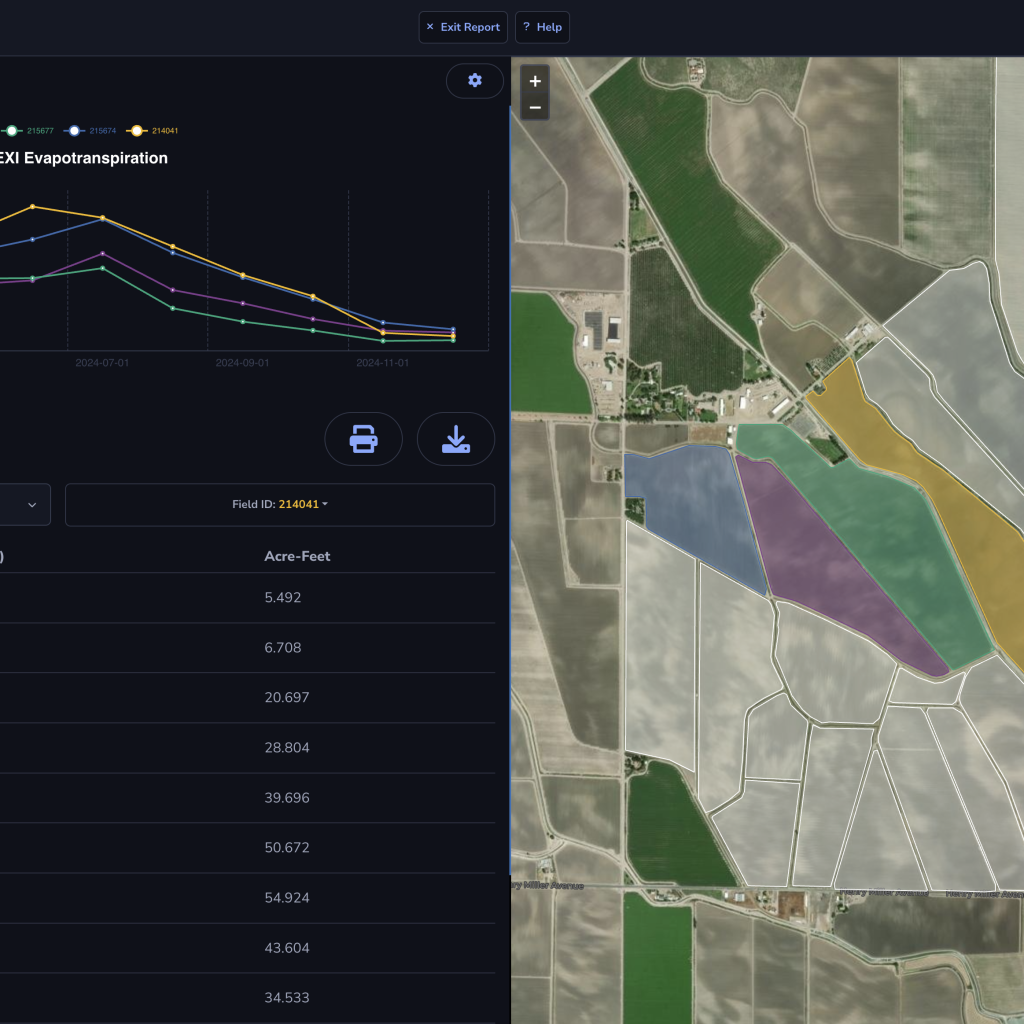Expand the dropdown left of Field ID
The height and width of the screenshot is (1024, 1024).
point(31,505)
